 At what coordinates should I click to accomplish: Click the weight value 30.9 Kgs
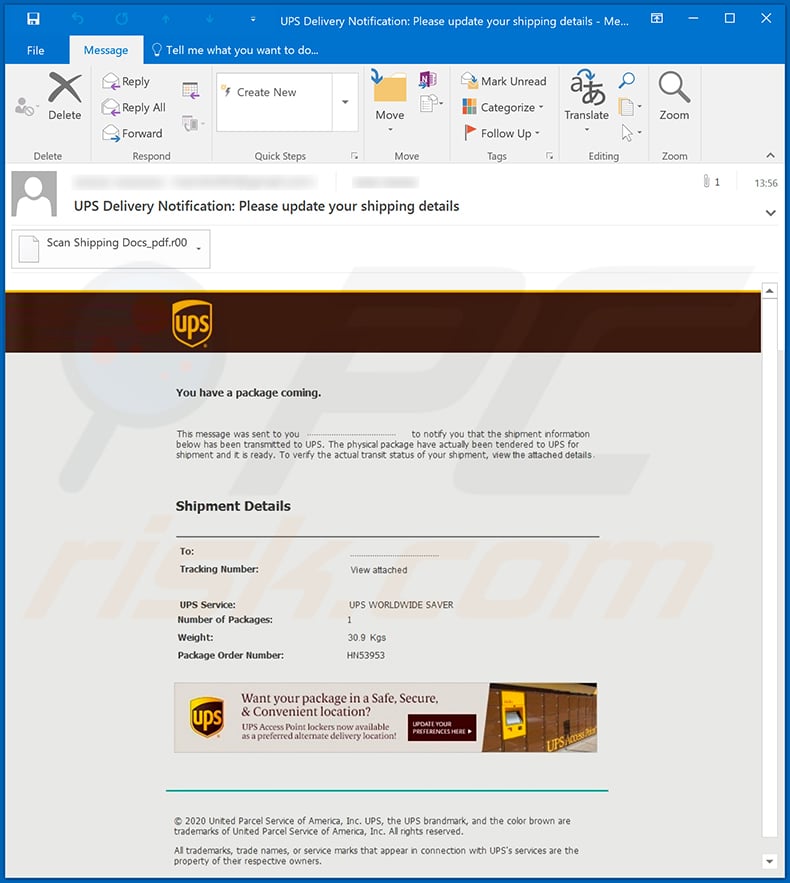[x=367, y=637]
